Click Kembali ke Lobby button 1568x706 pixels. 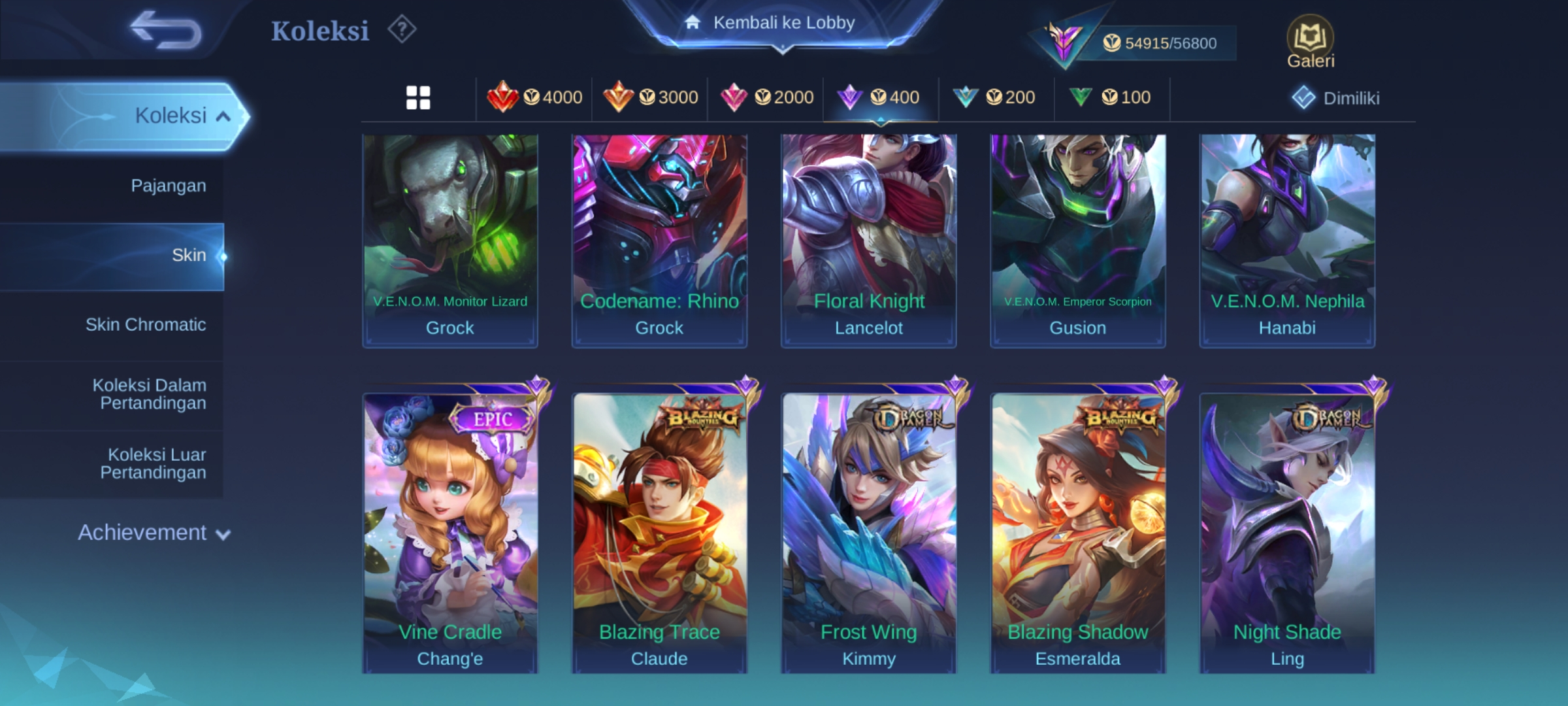point(783,24)
